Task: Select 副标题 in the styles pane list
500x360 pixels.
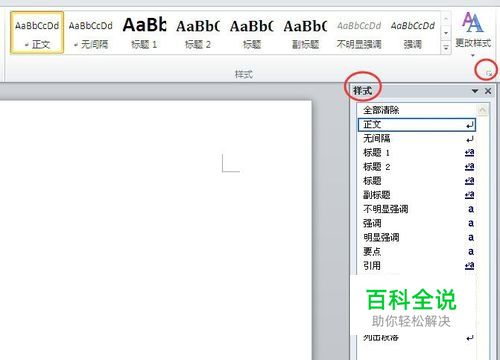Action: click(417, 195)
